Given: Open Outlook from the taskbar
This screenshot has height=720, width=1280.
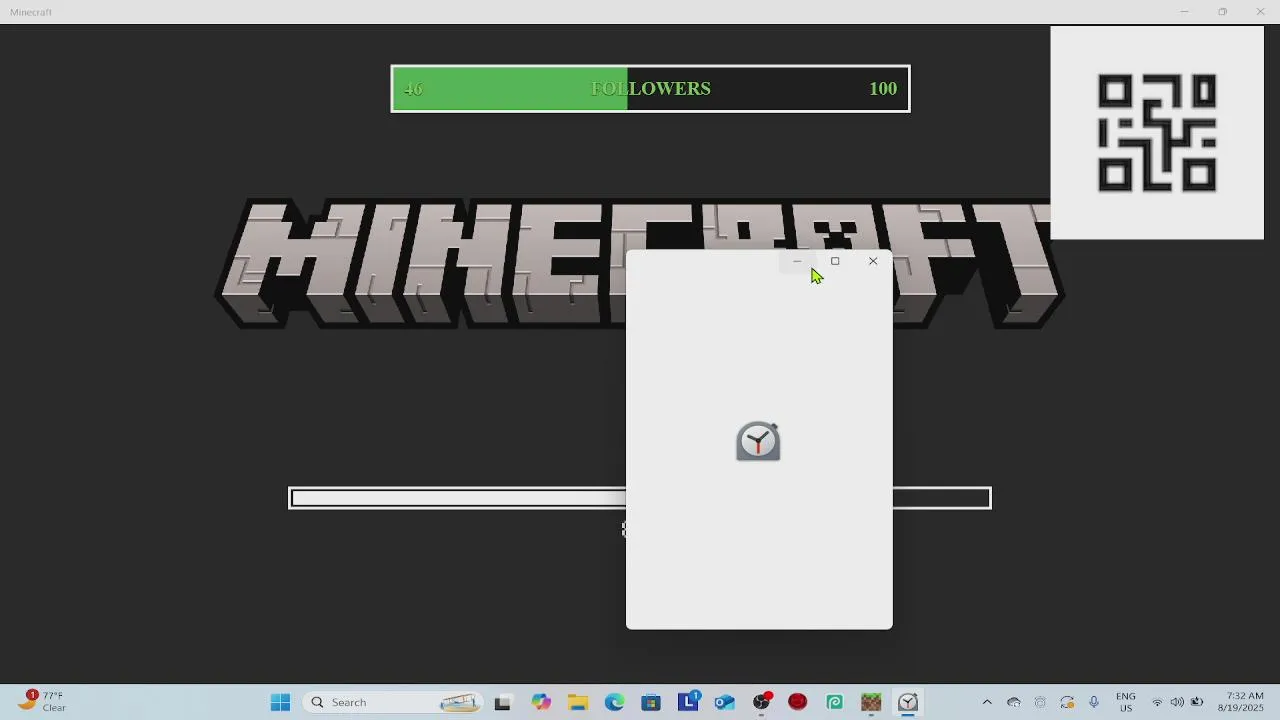Looking at the screenshot, I should 725,702.
